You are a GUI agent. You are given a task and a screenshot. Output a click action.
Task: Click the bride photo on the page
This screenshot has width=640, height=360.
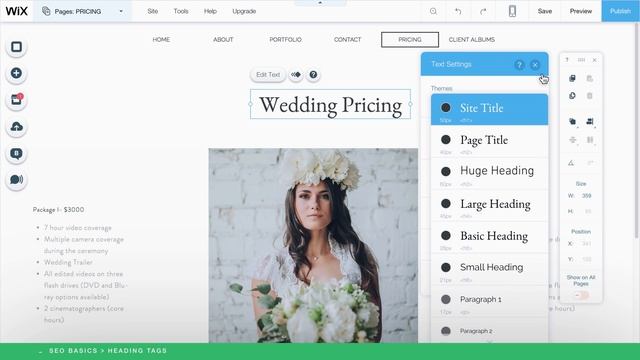click(x=313, y=245)
